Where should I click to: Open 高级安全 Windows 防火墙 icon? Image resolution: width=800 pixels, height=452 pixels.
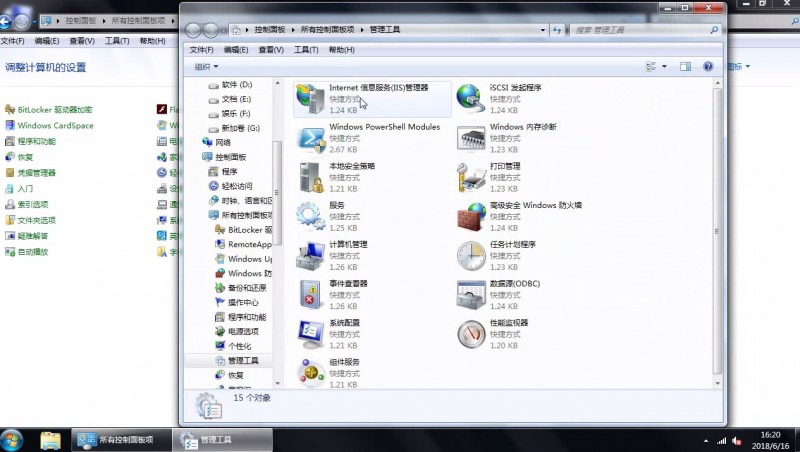tap(470, 217)
